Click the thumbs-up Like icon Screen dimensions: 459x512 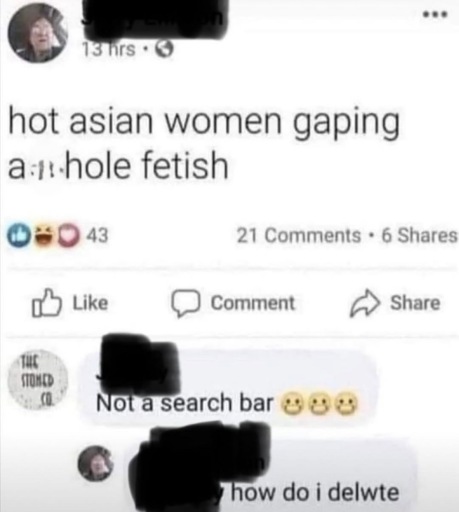tap(47, 302)
